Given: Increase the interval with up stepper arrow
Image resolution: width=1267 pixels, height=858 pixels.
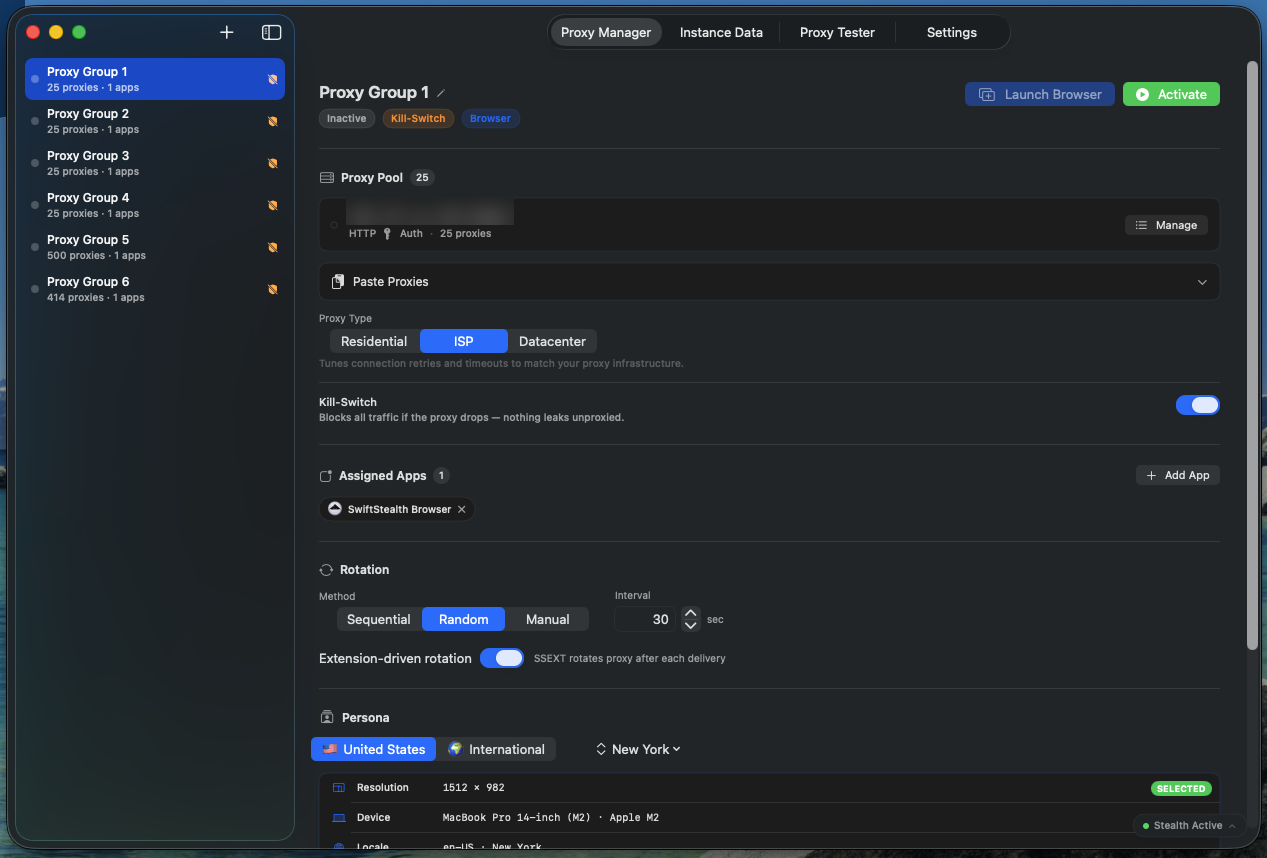Looking at the screenshot, I should pyautogui.click(x=690, y=613).
